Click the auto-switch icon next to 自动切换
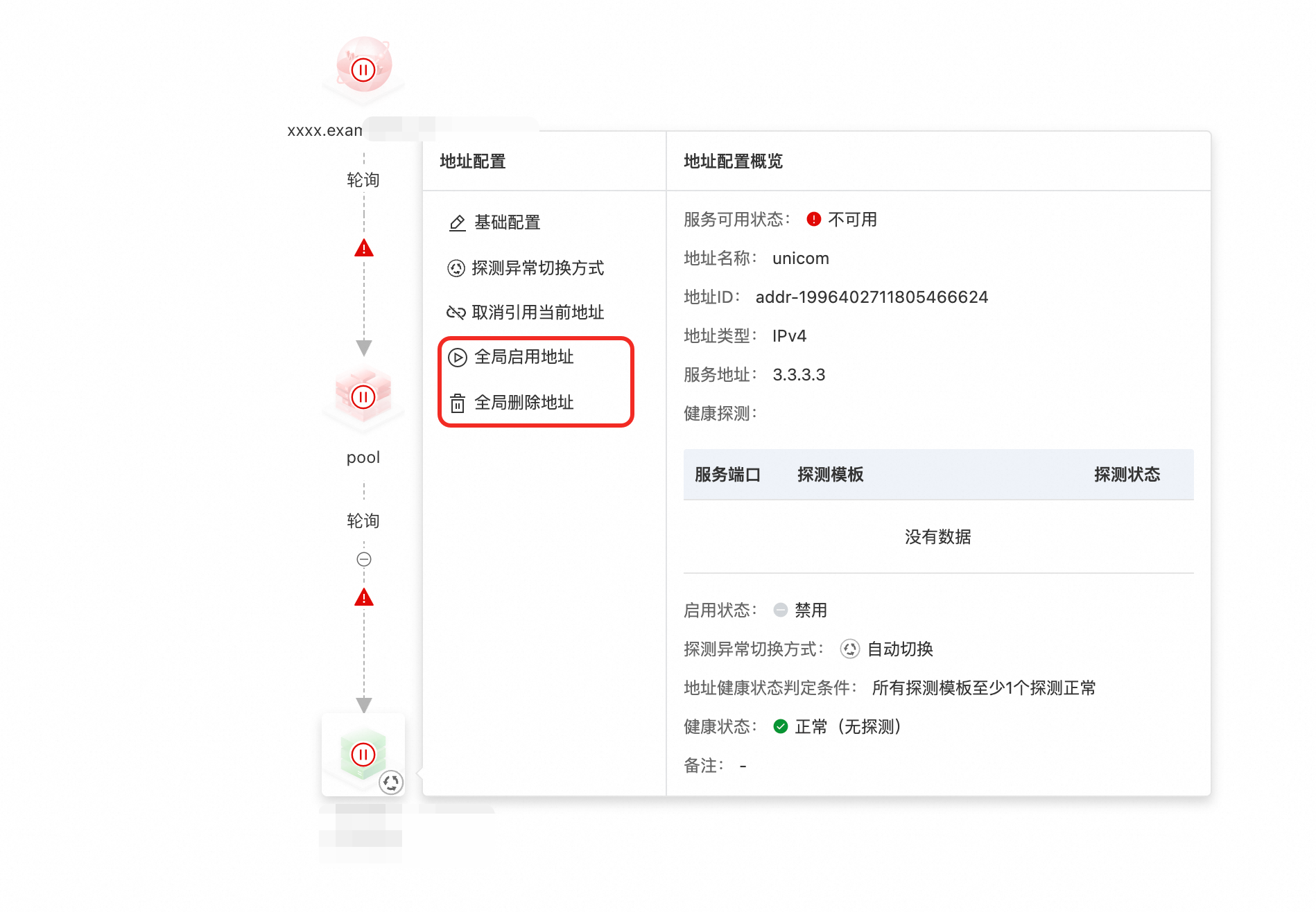 pyautogui.click(x=850, y=649)
